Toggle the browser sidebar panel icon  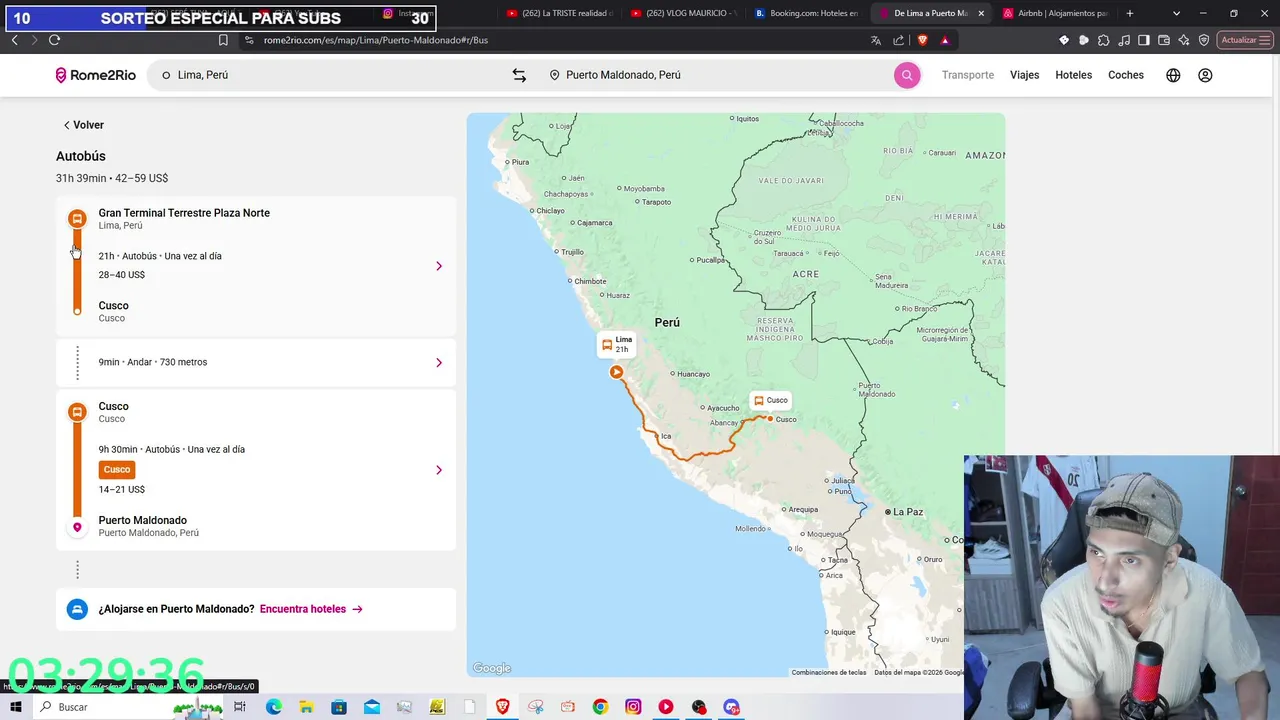[1143, 40]
